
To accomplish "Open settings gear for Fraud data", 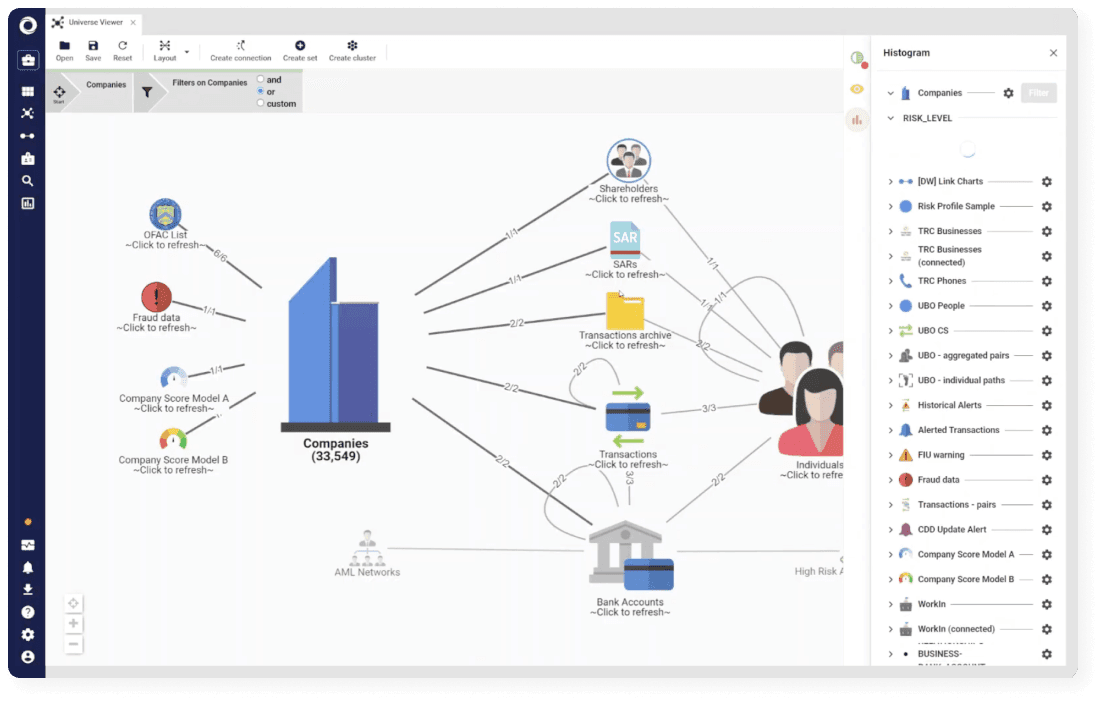I will tap(1047, 480).
